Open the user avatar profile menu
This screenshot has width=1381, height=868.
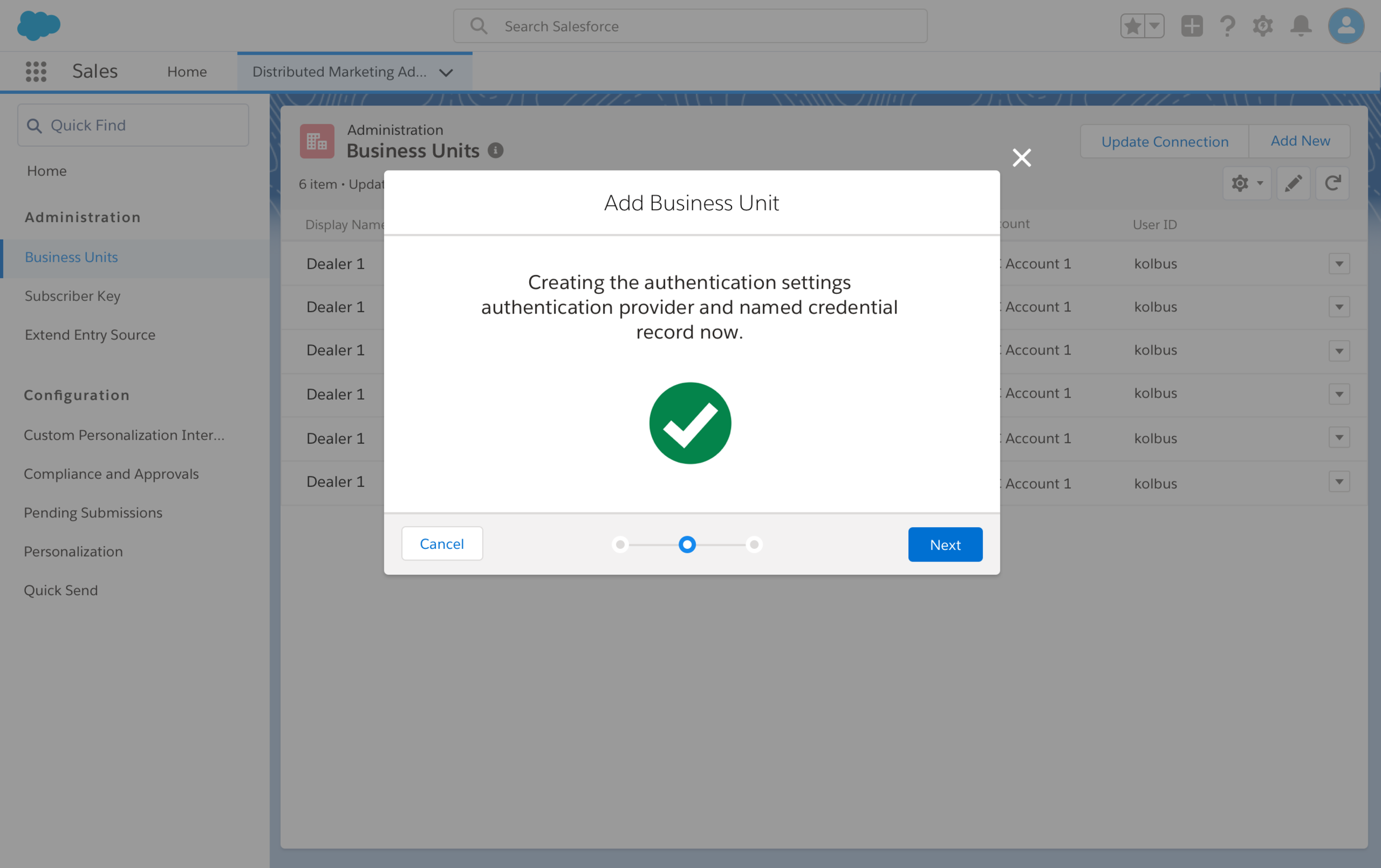[x=1346, y=26]
